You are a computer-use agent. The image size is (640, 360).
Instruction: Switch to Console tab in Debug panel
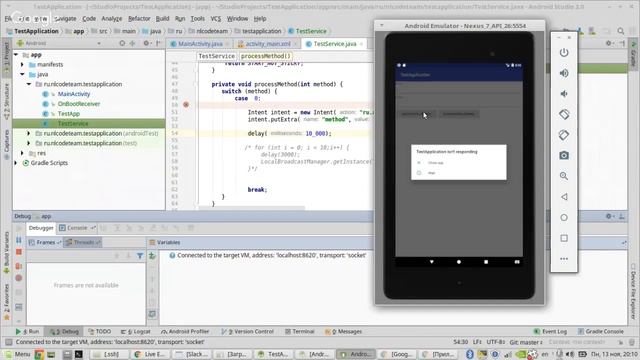click(77, 228)
